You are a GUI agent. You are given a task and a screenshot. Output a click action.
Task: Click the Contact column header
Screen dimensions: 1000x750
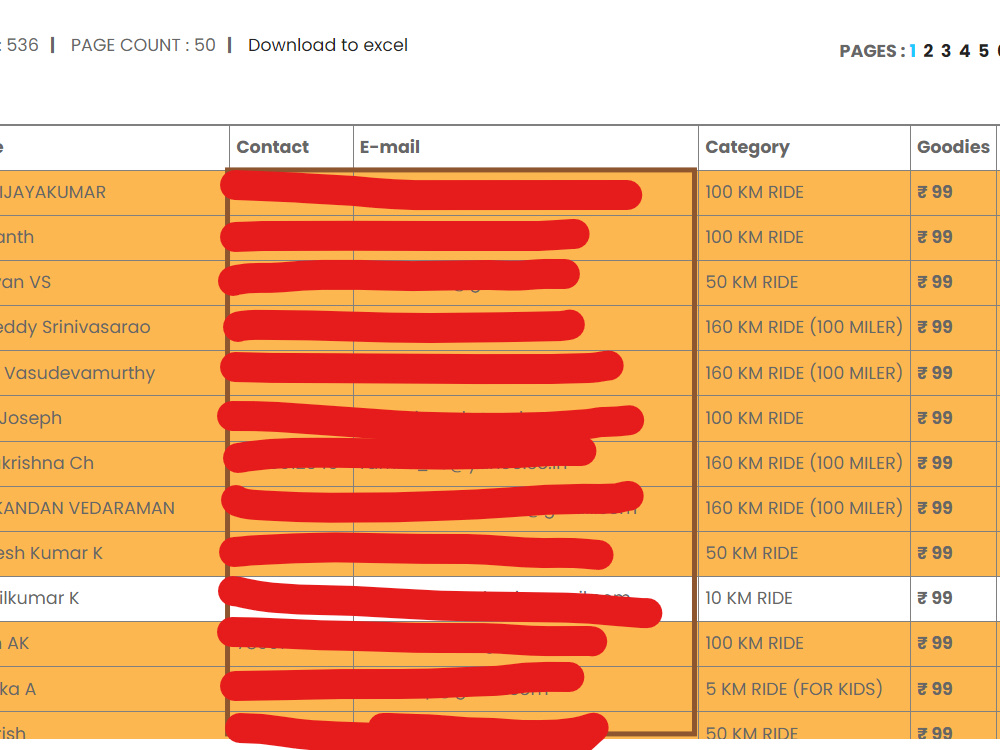(x=272, y=147)
